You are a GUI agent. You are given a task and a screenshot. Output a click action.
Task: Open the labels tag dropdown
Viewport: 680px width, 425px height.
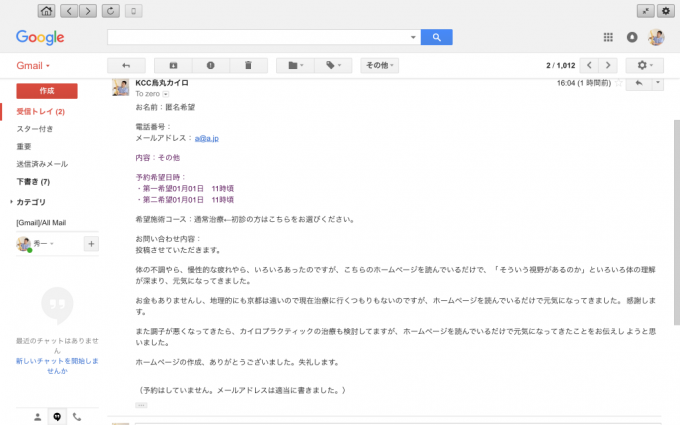tap(332, 65)
